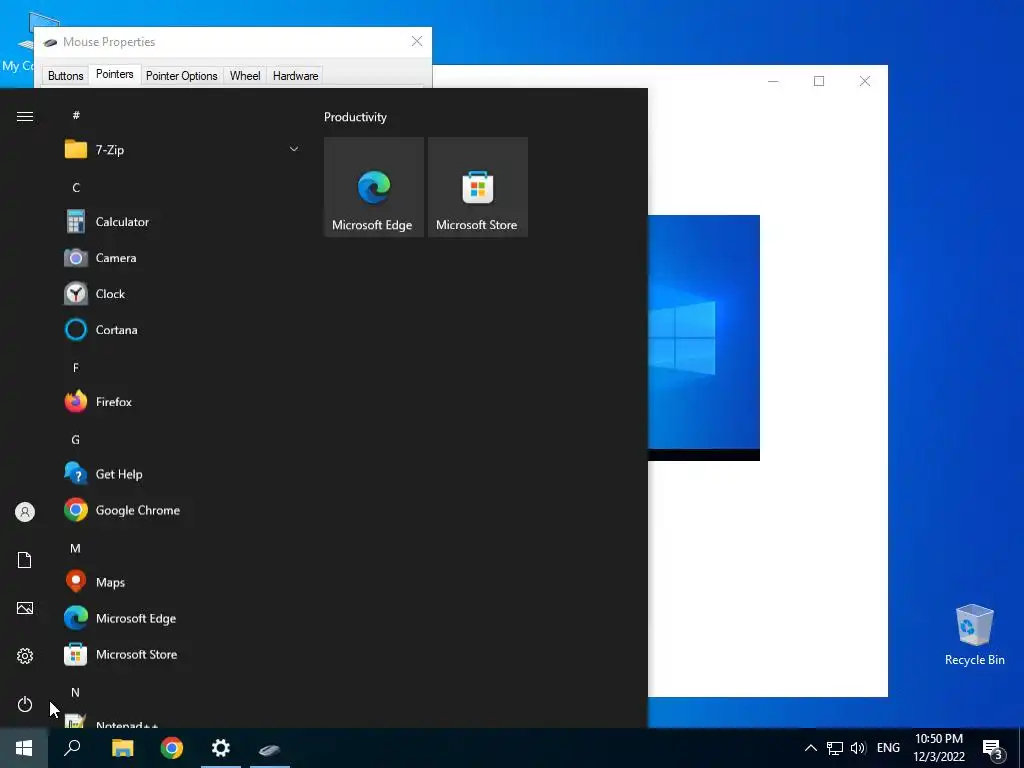Jump to letter C in app list
Screen dimensions: 1024x768
coord(76,188)
